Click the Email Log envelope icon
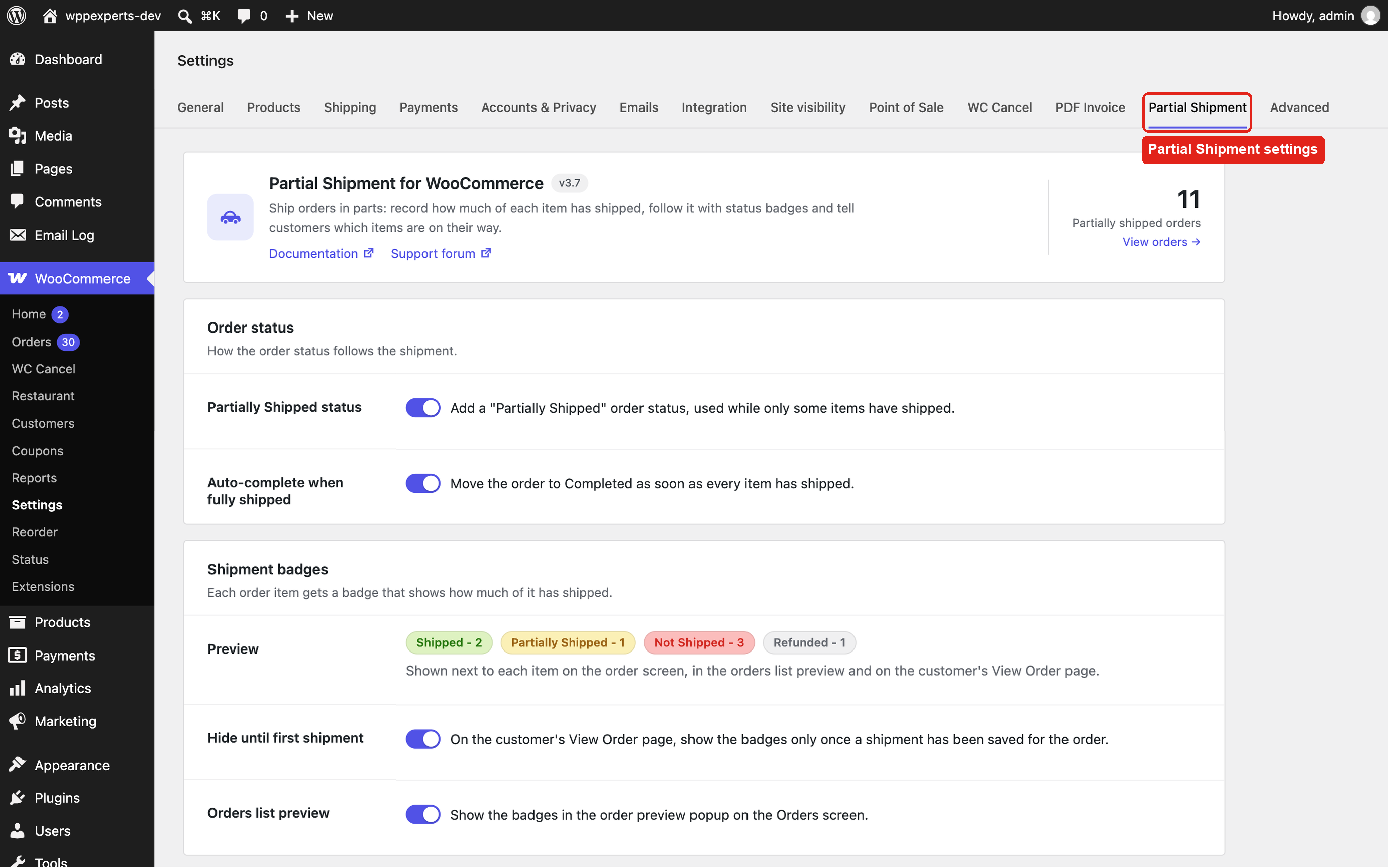 pos(18,235)
